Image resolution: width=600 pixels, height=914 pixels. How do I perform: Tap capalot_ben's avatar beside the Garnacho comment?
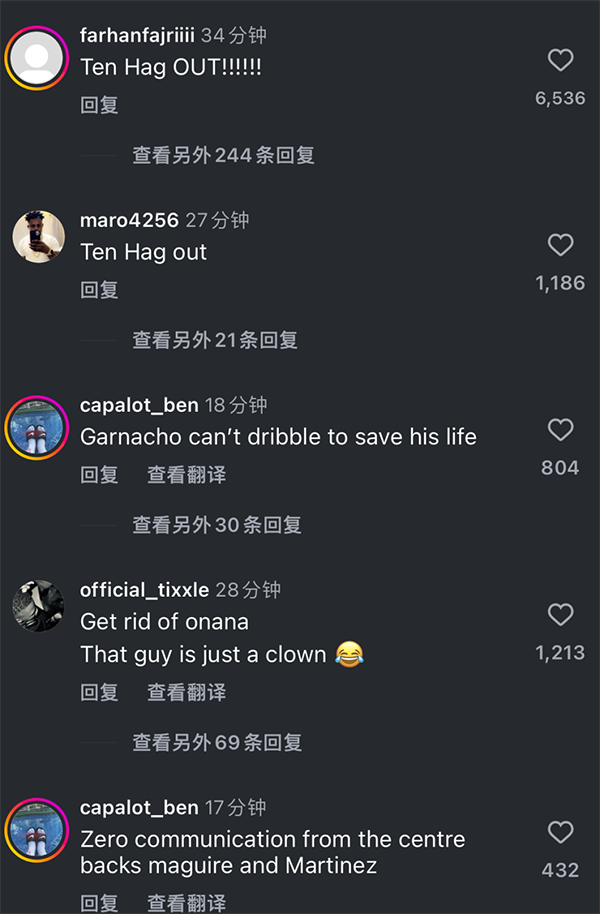coord(37,425)
